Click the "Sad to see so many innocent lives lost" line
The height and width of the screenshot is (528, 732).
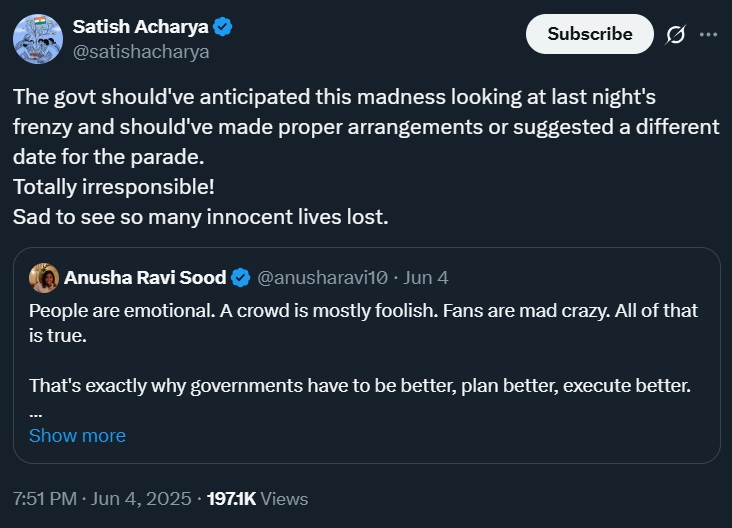(x=200, y=216)
